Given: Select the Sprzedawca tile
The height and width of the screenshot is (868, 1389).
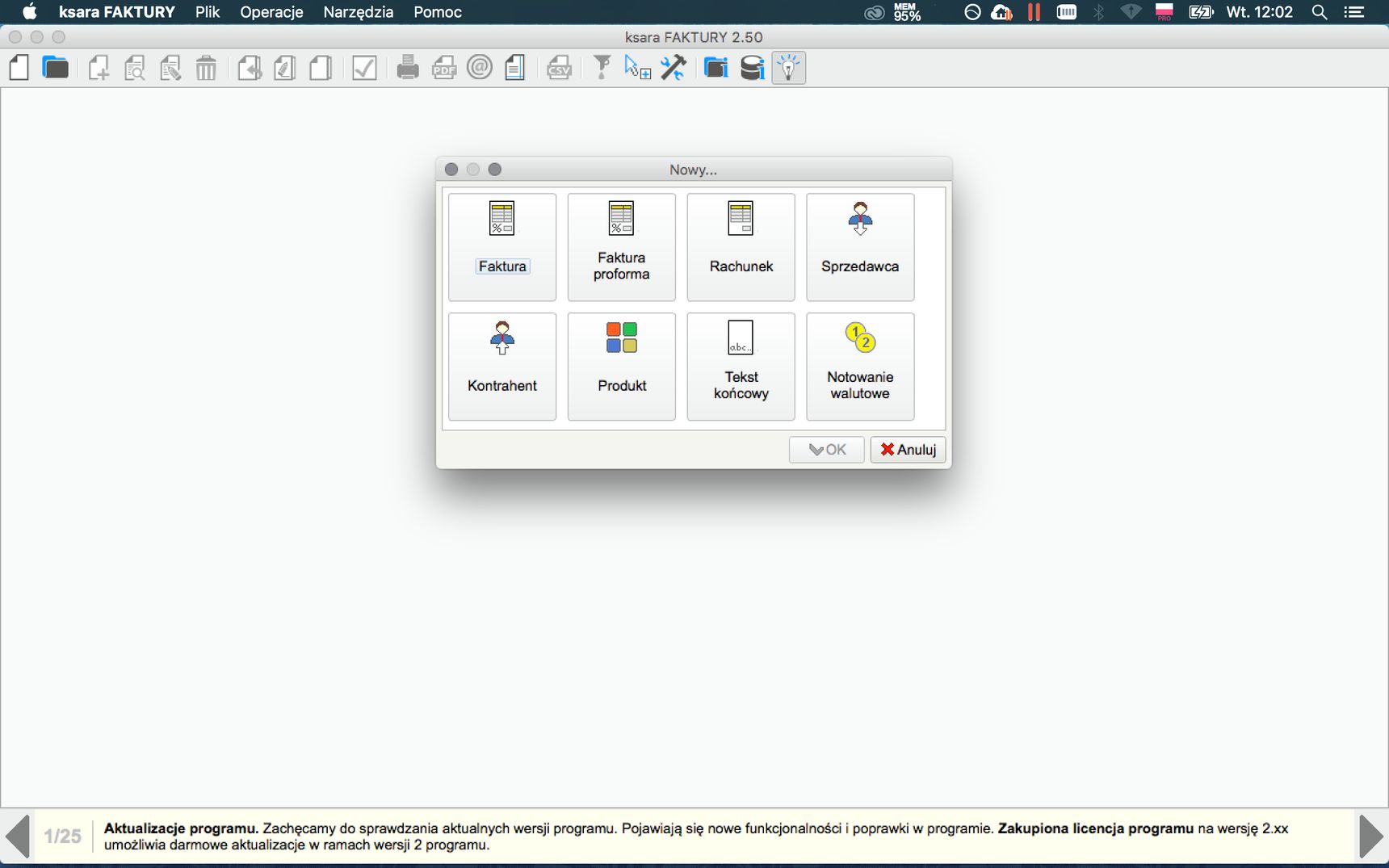Looking at the screenshot, I should [x=860, y=247].
